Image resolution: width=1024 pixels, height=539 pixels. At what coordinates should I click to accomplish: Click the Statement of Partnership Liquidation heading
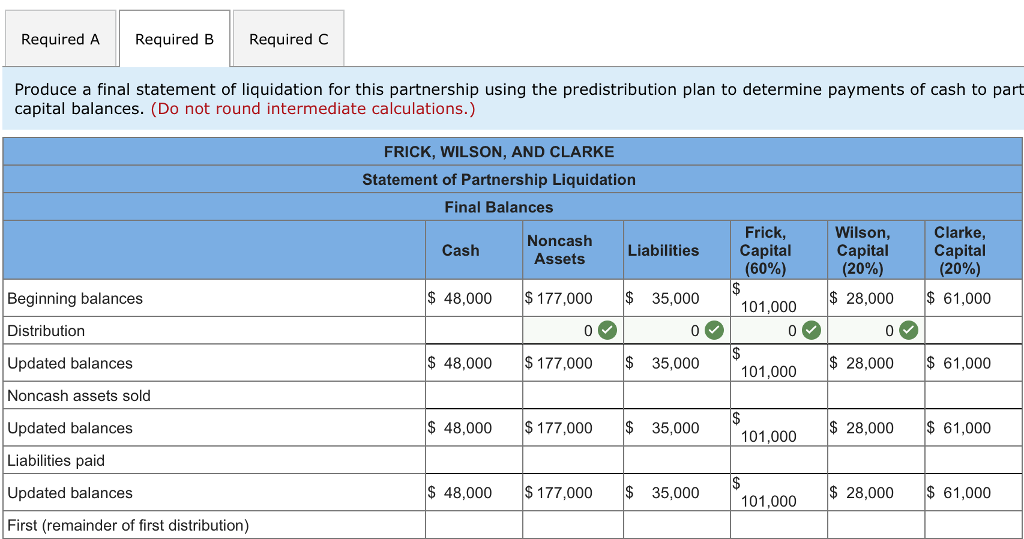click(x=499, y=179)
